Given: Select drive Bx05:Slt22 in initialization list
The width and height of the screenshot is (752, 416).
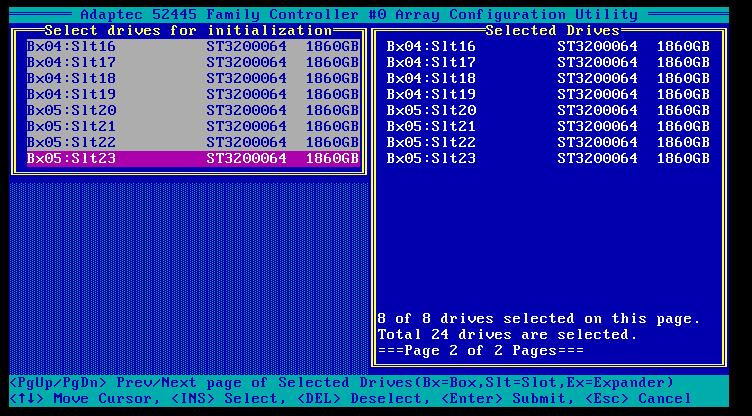Looking at the screenshot, I should (193, 142).
